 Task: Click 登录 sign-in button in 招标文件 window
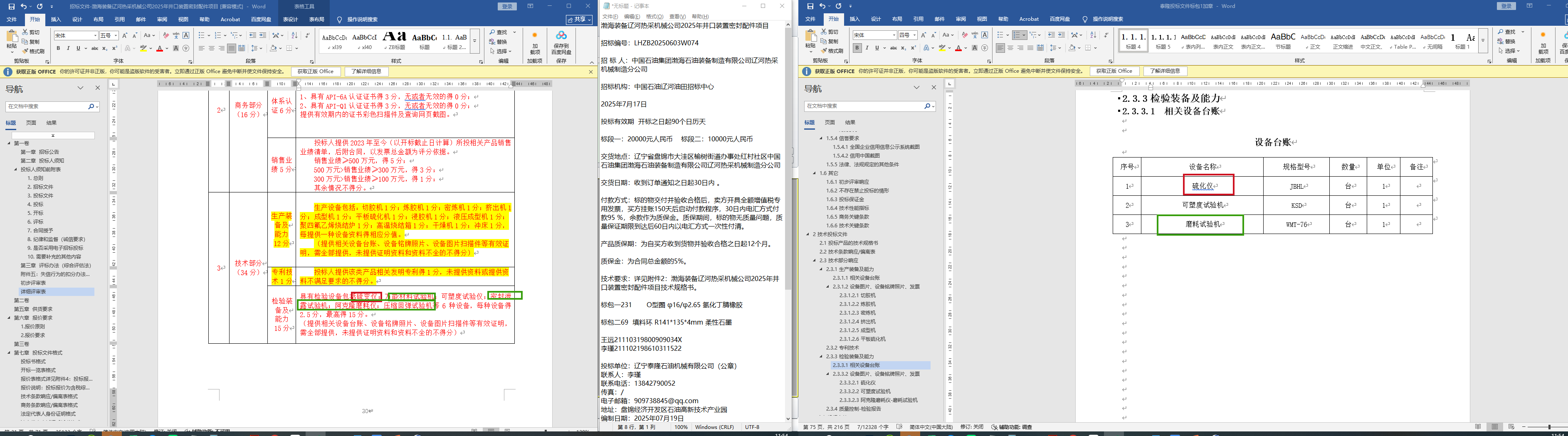coord(508,6)
